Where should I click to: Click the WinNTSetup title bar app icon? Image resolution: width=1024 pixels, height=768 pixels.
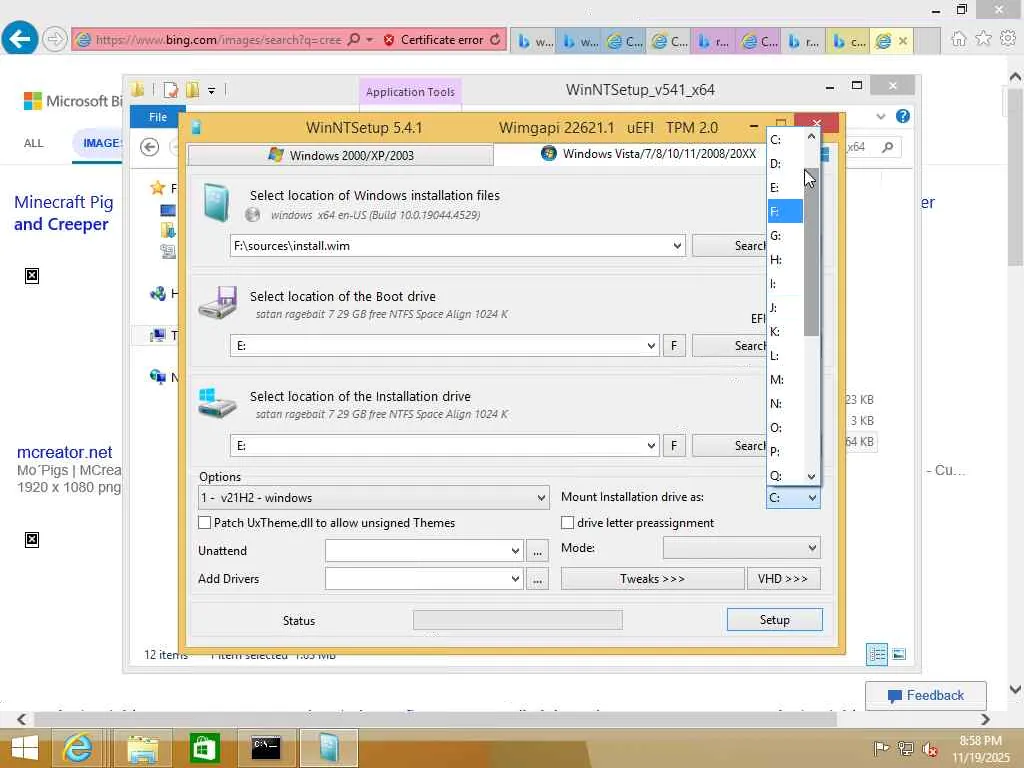pos(196,127)
